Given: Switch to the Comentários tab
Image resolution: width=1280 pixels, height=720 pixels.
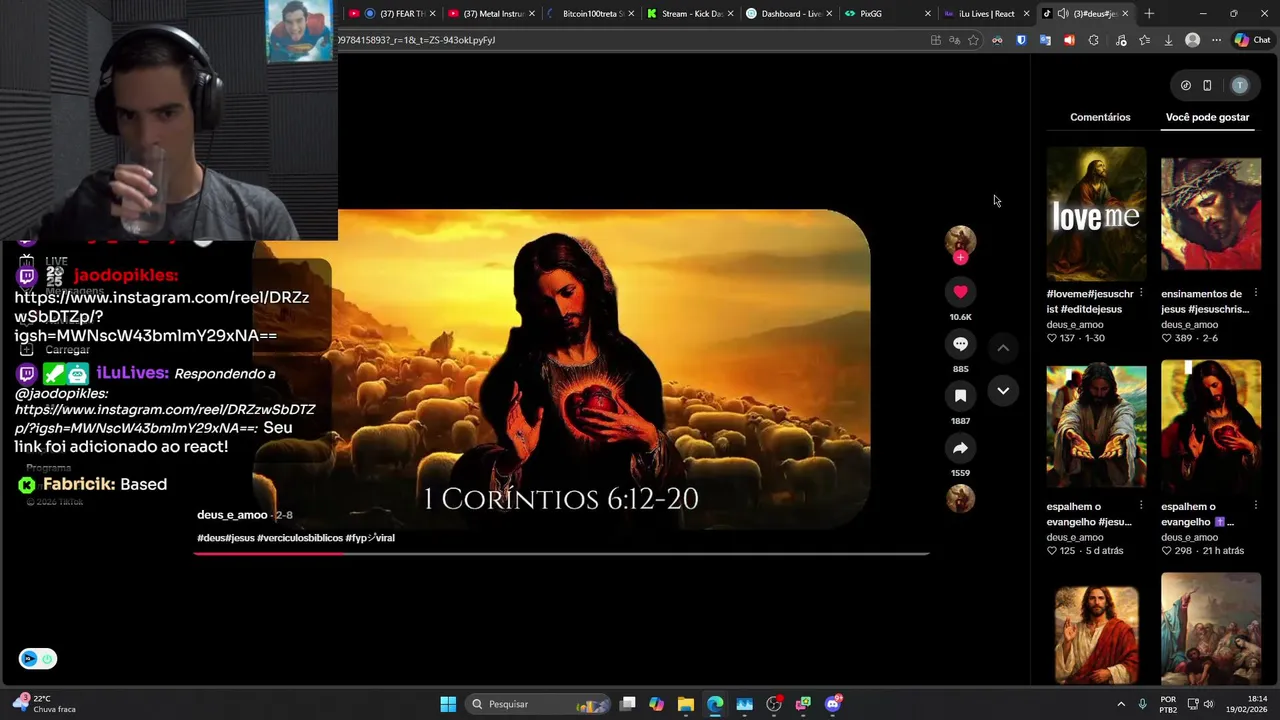Looking at the screenshot, I should point(1100,117).
